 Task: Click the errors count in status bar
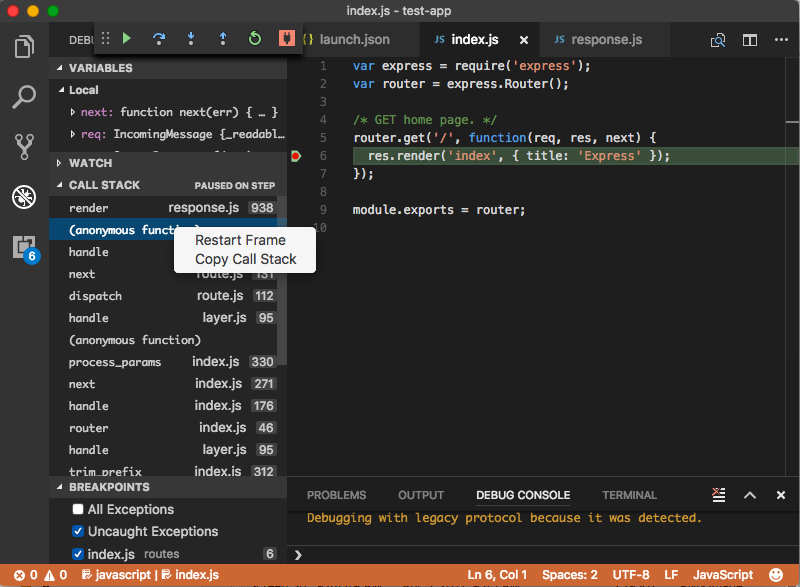click(26, 575)
